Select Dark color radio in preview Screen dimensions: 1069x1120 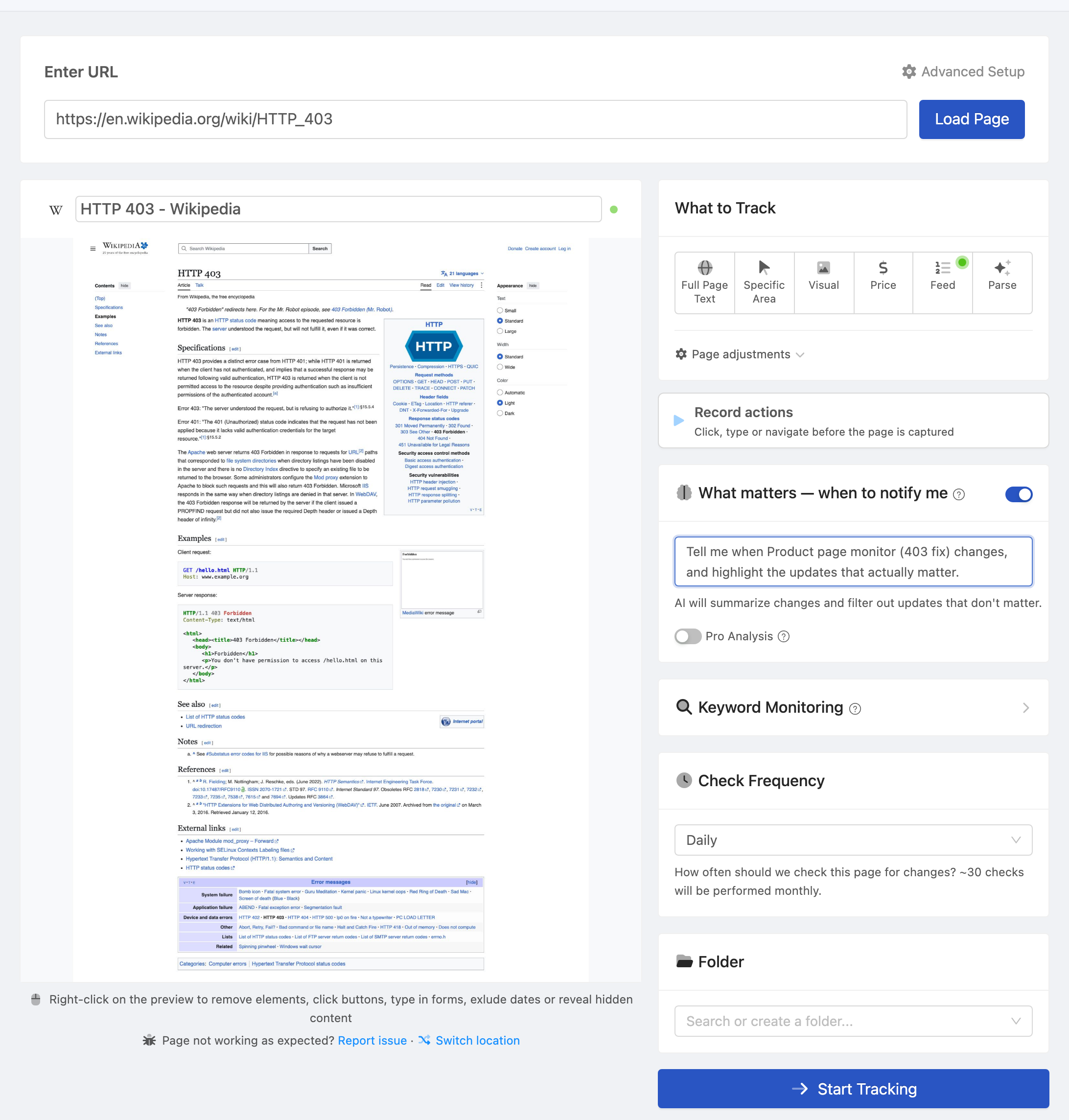pos(500,413)
